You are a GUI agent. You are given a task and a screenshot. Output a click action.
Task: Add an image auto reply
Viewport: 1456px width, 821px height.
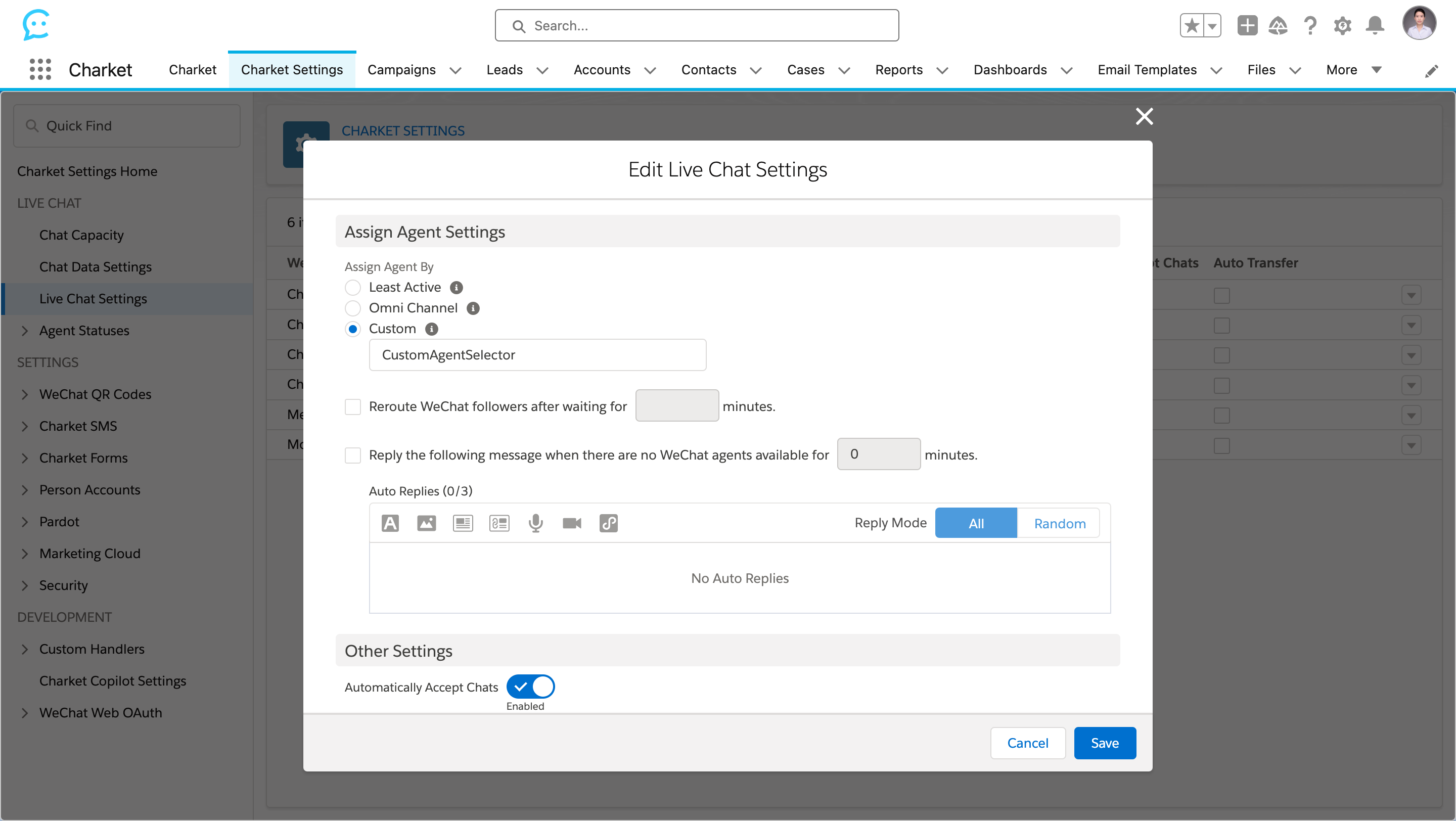[426, 523]
